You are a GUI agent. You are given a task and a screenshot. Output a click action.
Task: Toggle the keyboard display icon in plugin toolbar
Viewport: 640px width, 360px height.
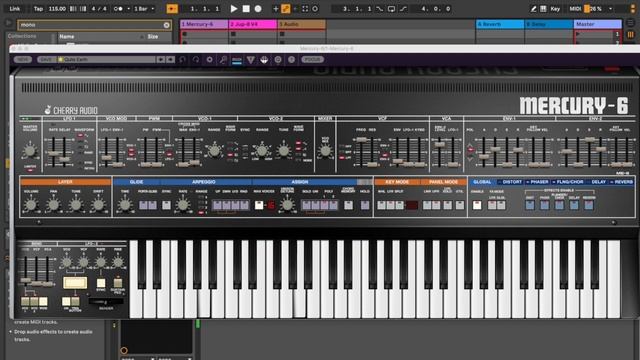[237, 60]
